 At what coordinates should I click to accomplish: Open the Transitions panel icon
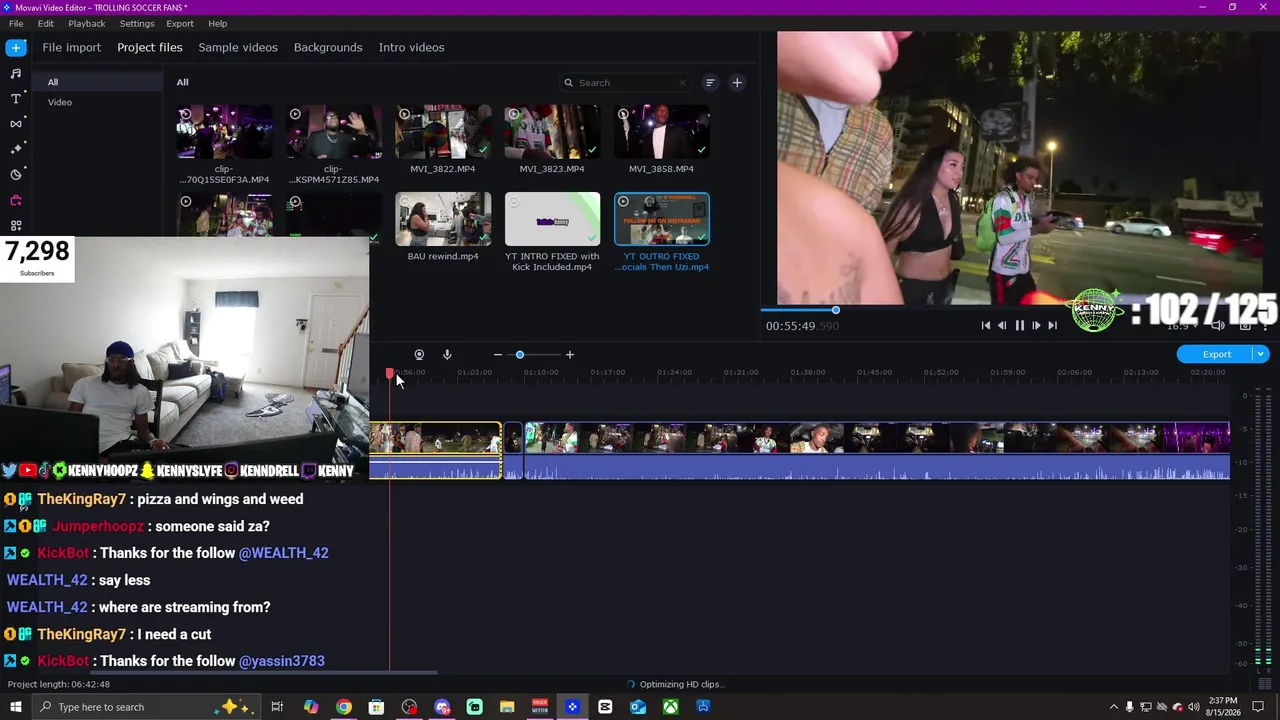16,123
